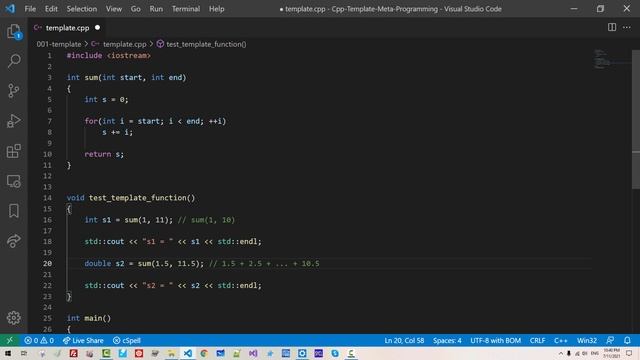Image resolution: width=640 pixels, height=360 pixels.
Task: Open the Manage gear menu
Action: tap(13, 318)
